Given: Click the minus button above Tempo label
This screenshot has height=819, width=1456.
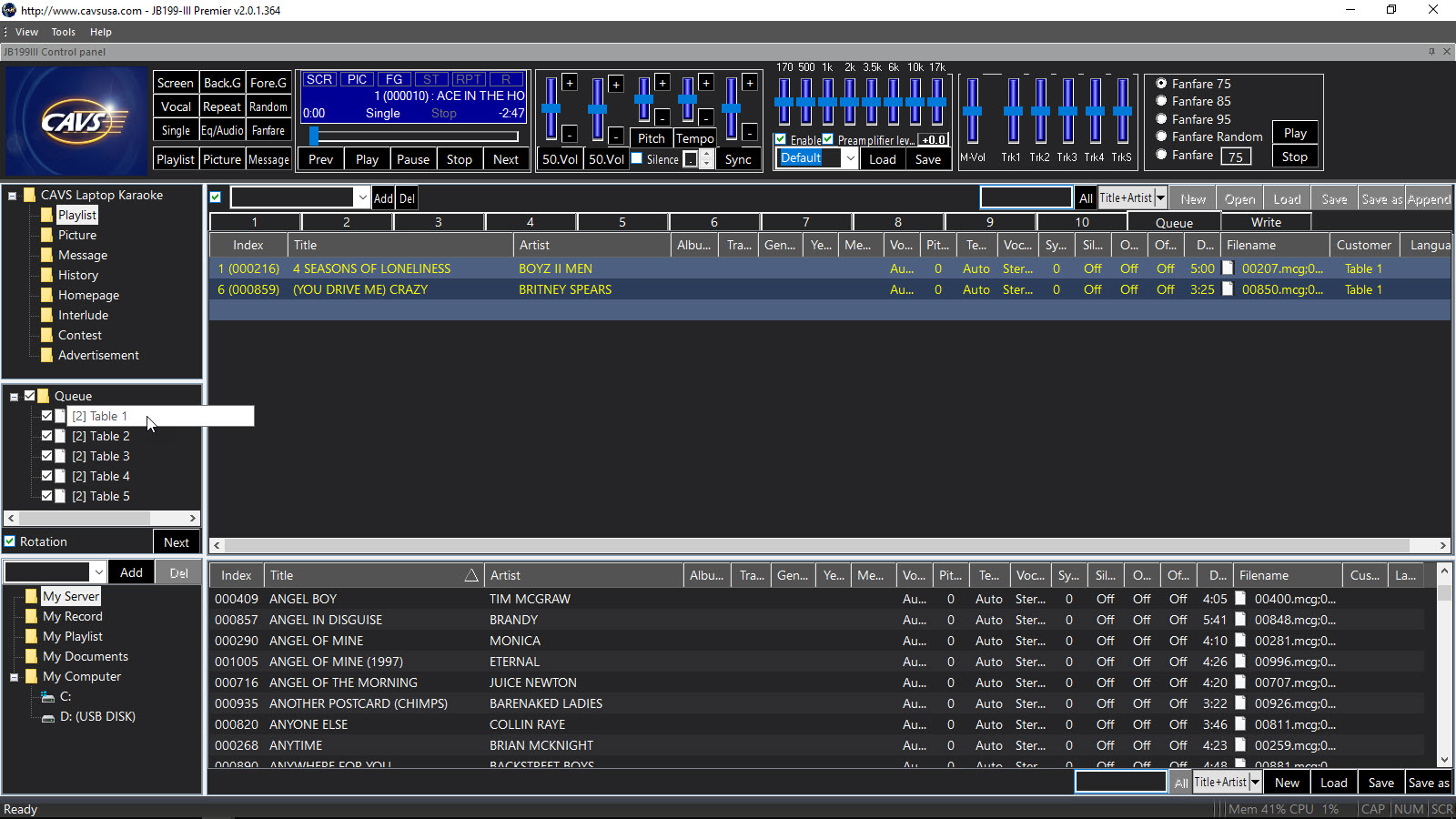Looking at the screenshot, I should click(x=706, y=118).
